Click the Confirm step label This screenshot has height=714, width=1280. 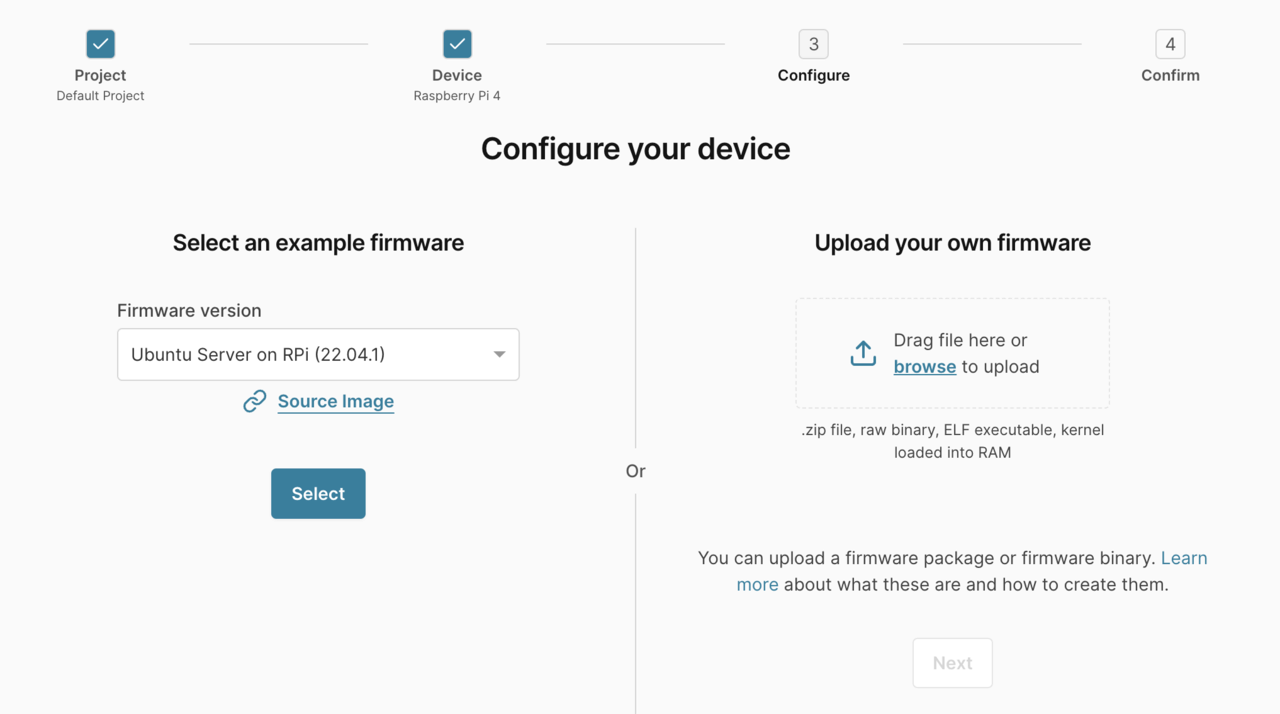click(x=1170, y=75)
